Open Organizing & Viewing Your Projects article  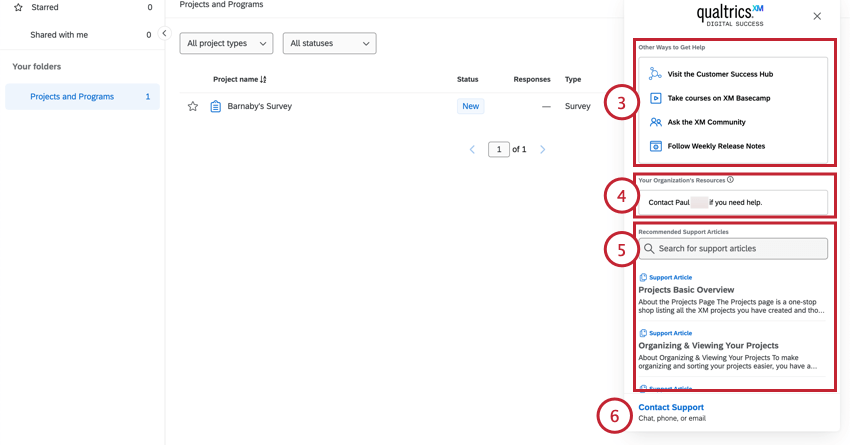[x=708, y=345]
